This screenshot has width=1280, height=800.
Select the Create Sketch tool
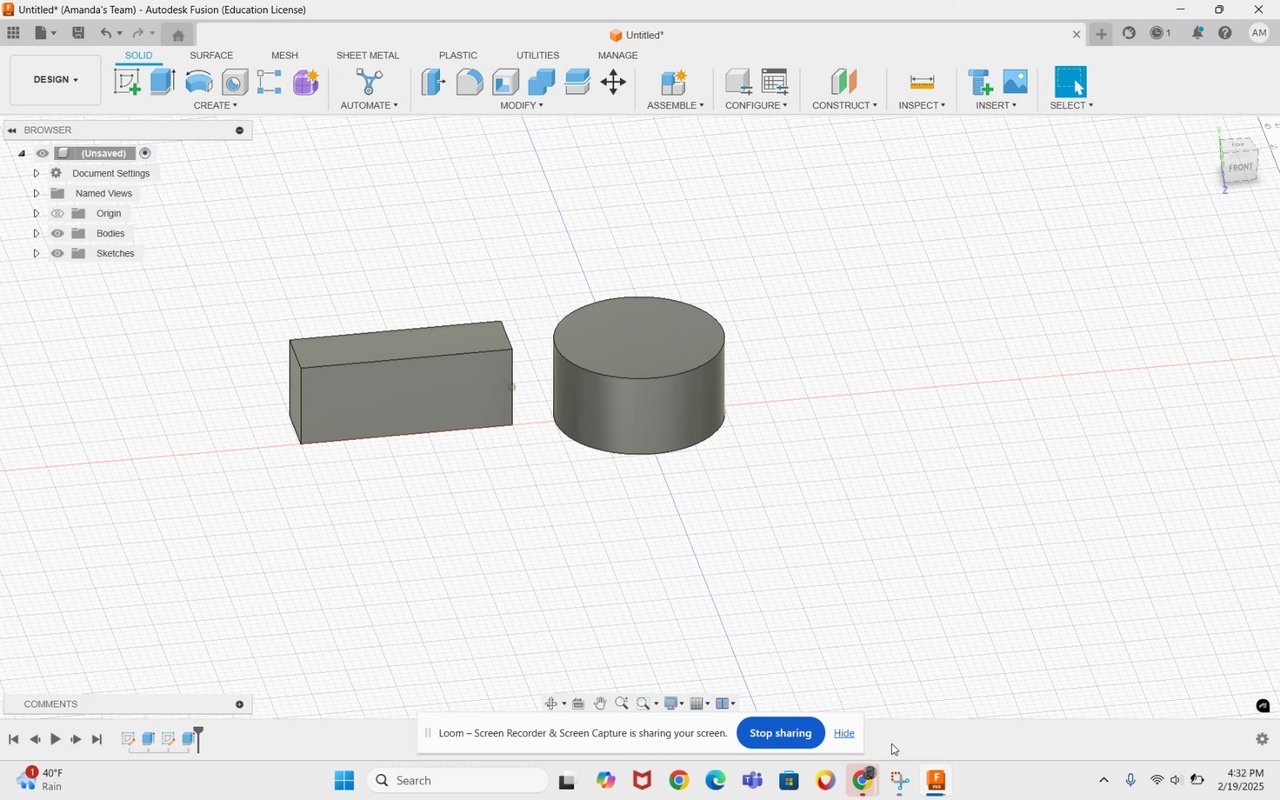tap(127, 82)
